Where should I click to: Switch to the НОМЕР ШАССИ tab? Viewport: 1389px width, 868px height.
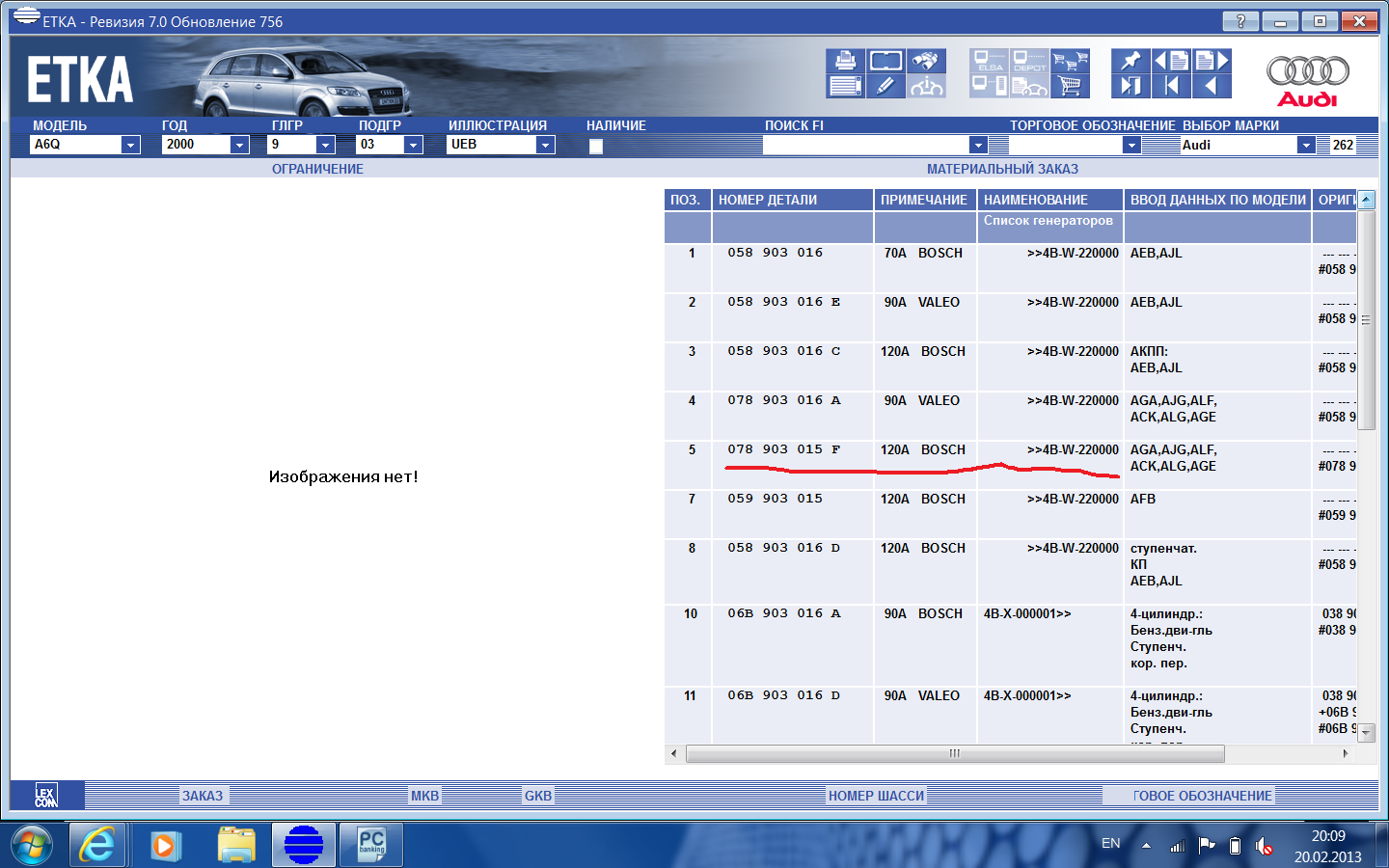876,796
